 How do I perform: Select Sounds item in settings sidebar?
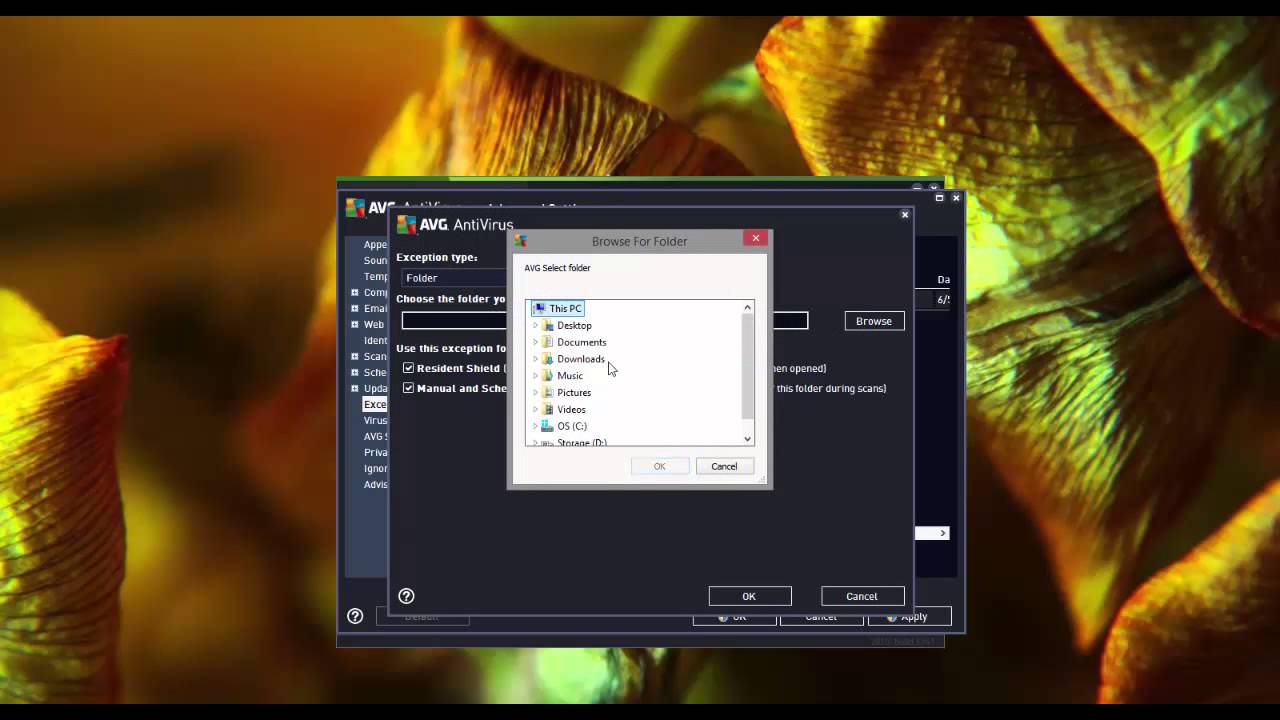[375, 260]
